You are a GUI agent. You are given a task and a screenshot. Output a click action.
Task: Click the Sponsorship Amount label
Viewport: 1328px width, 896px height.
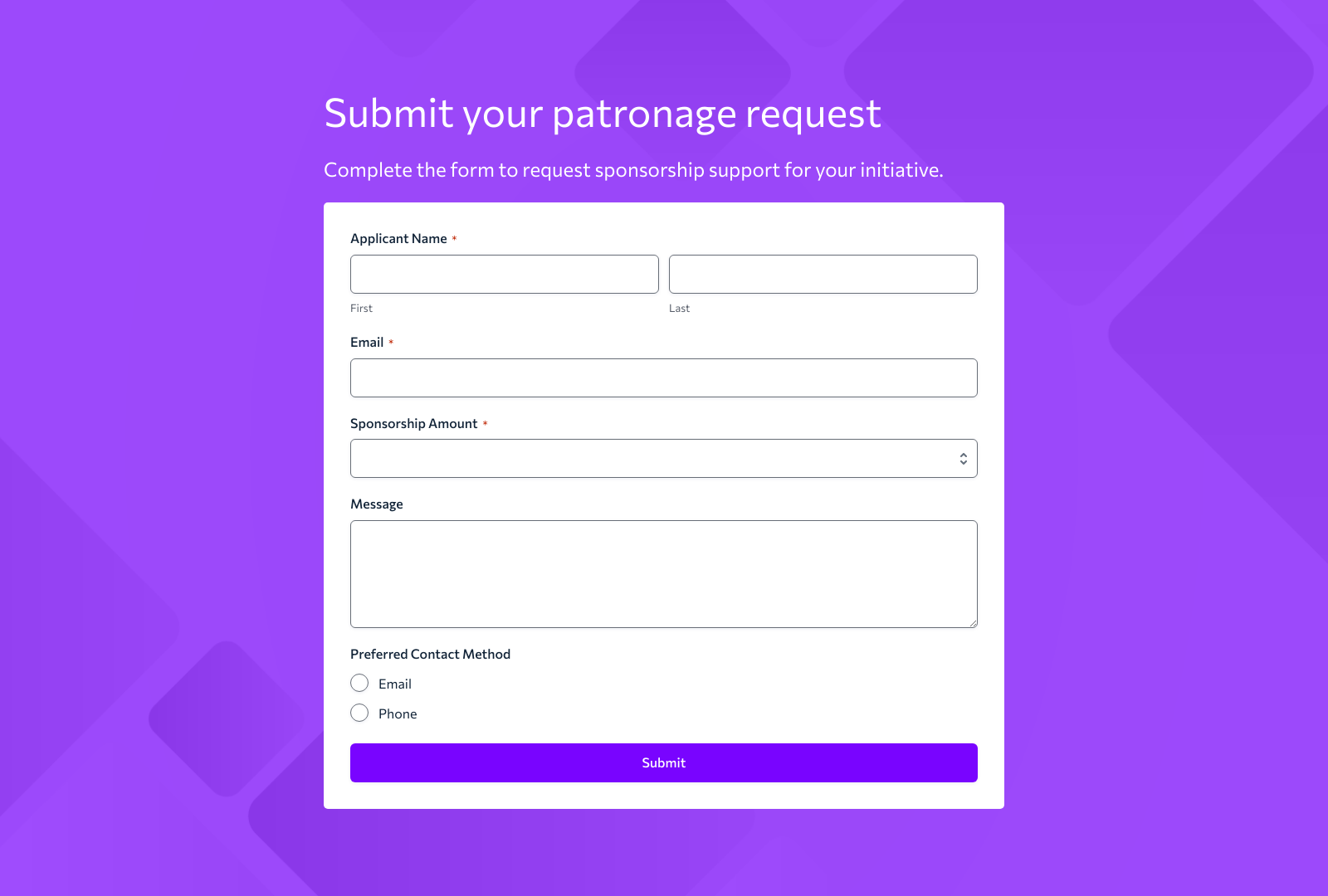[x=414, y=423]
